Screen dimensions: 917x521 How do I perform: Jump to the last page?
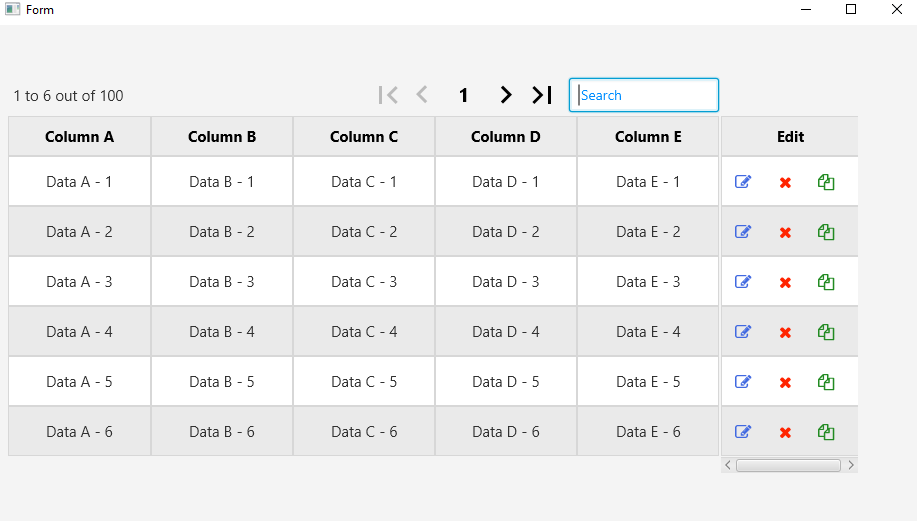click(542, 95)
